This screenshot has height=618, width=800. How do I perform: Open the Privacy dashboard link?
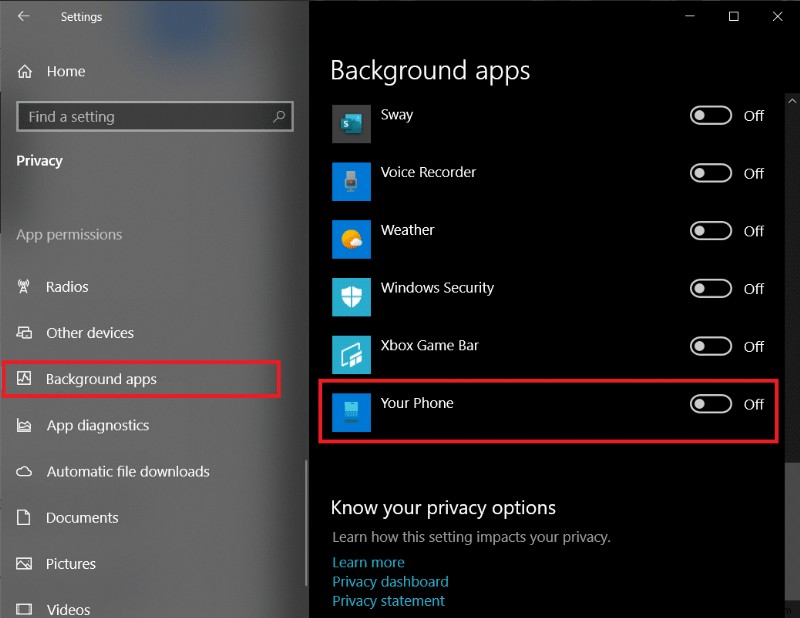(390, 582)
